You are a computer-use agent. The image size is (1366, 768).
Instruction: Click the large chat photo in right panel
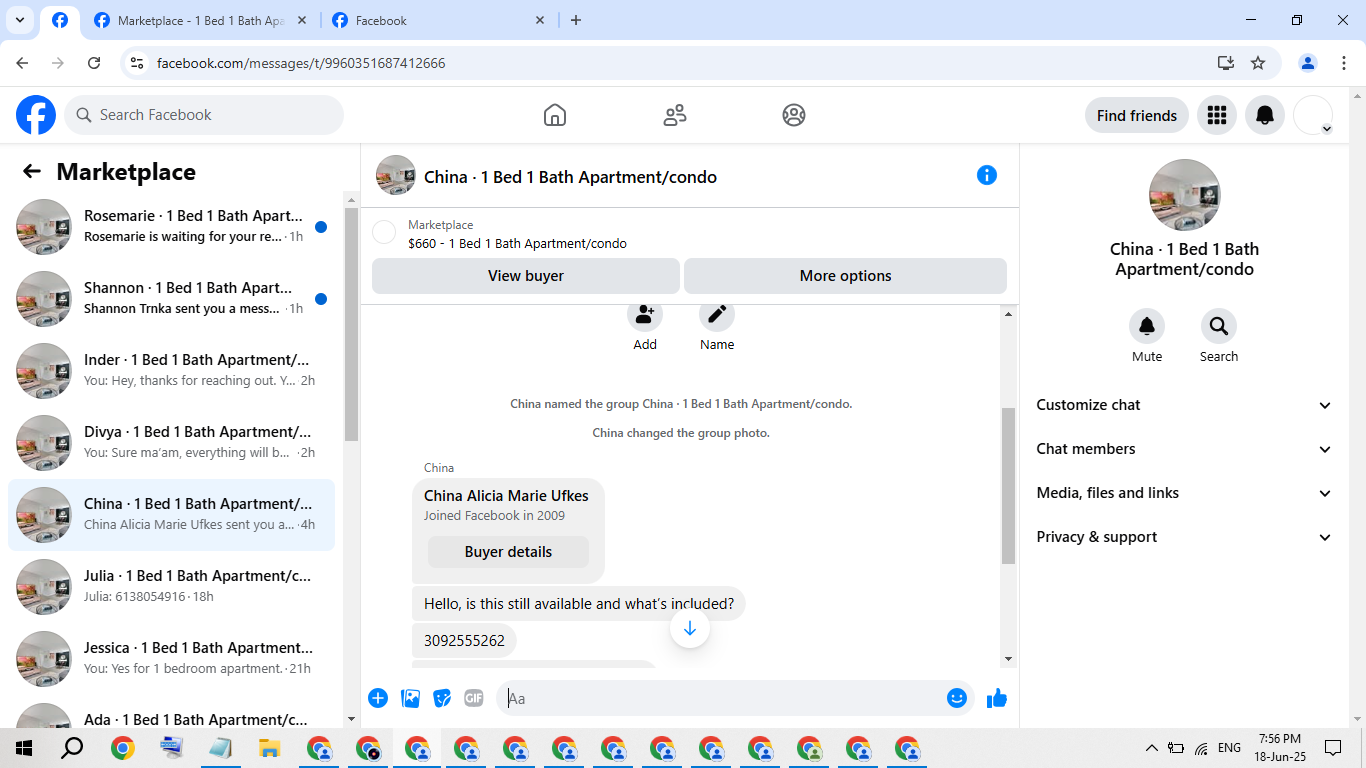coord(1185,195)
